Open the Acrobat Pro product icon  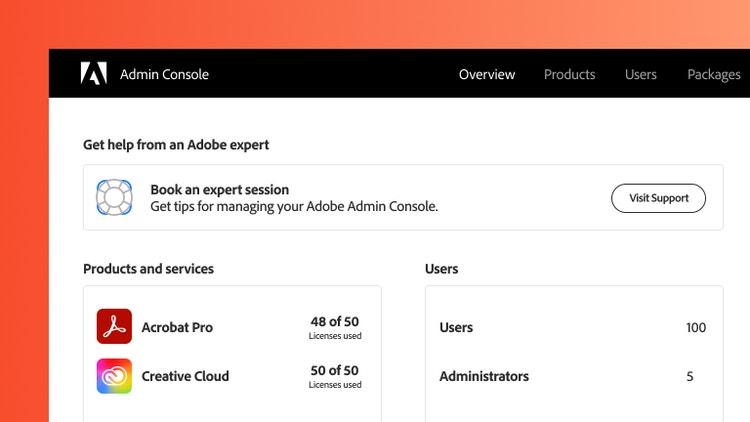(114, 326)
